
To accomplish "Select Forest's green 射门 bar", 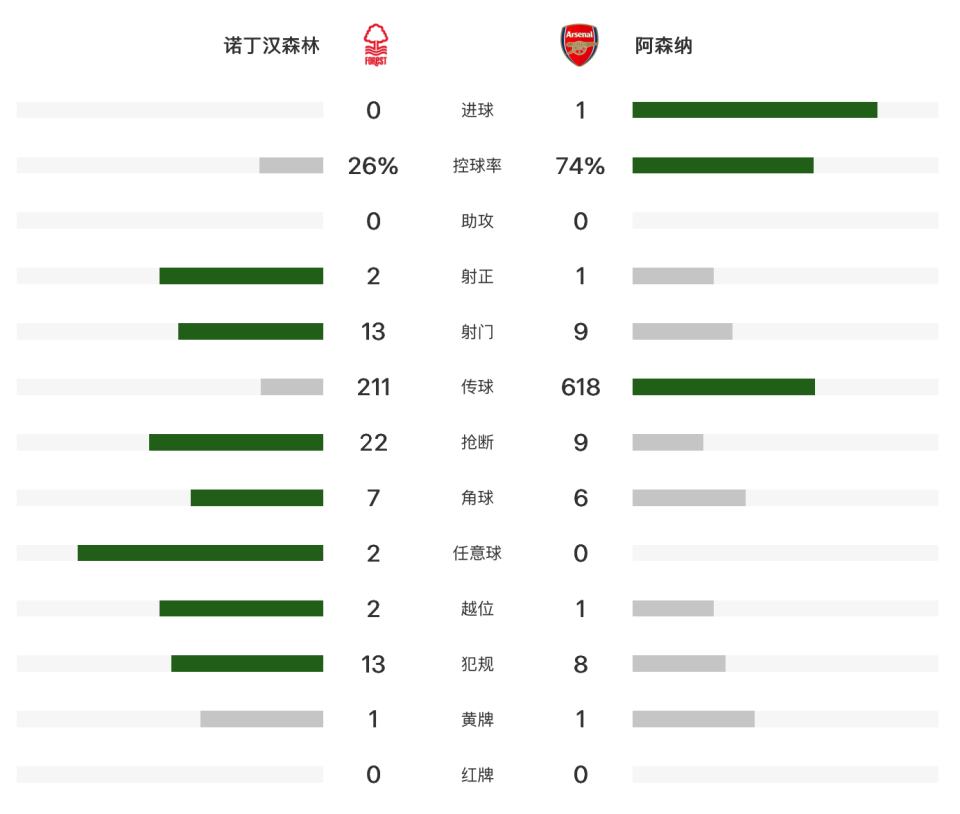I will pos(250,332).
